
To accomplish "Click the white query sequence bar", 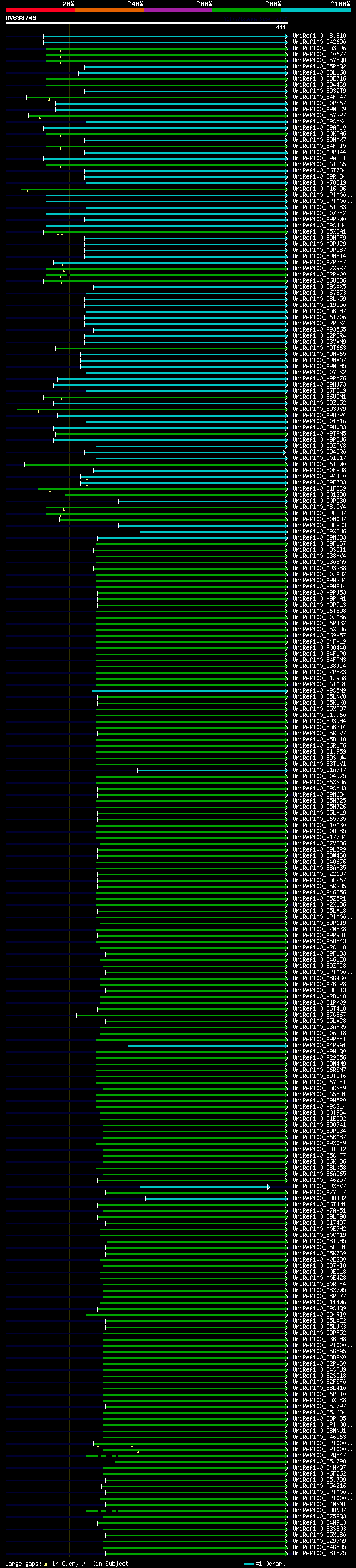I will (146, 22).
